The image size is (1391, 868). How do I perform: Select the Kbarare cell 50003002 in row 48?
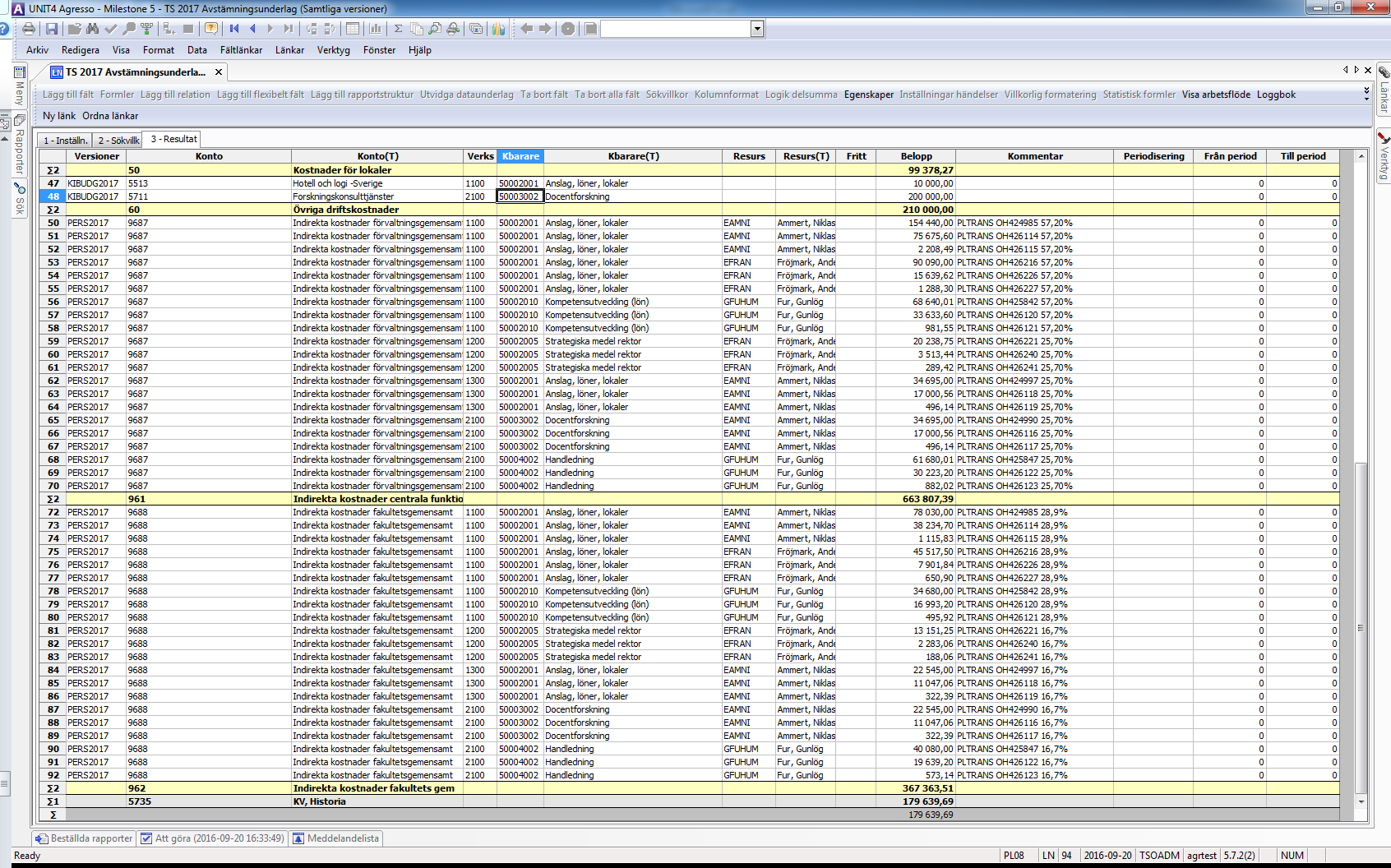click(520, 196)
